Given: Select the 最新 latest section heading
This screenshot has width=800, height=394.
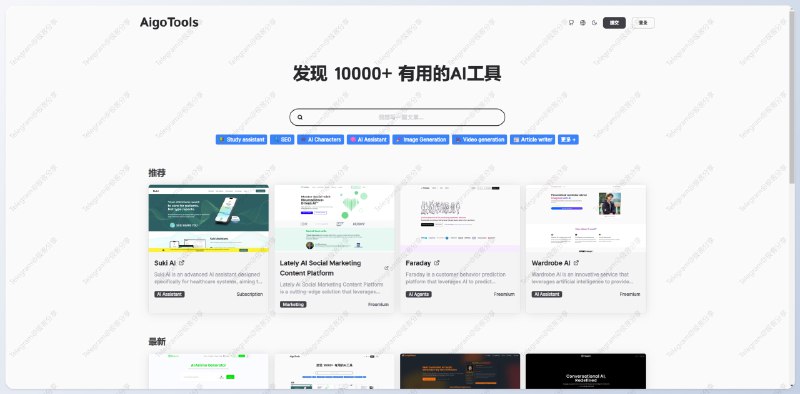Looking at the screenshot, I should tap(157, 342).
